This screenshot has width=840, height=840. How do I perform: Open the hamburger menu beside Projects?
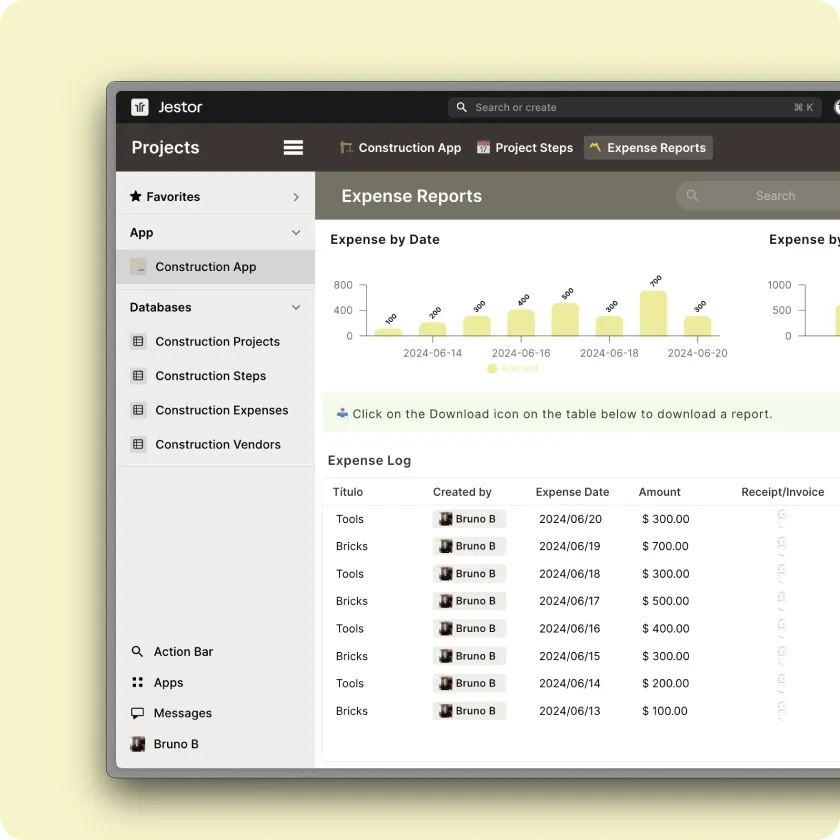pyautogui.click(x=293, y=147)
